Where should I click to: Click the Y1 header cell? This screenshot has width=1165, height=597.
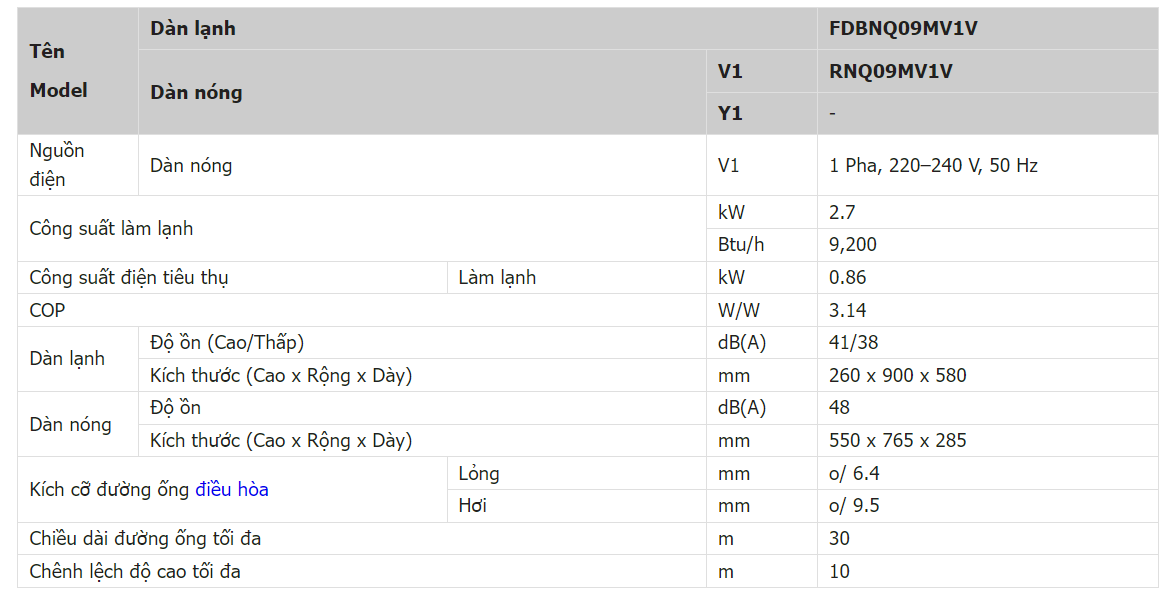coord(730,114)
